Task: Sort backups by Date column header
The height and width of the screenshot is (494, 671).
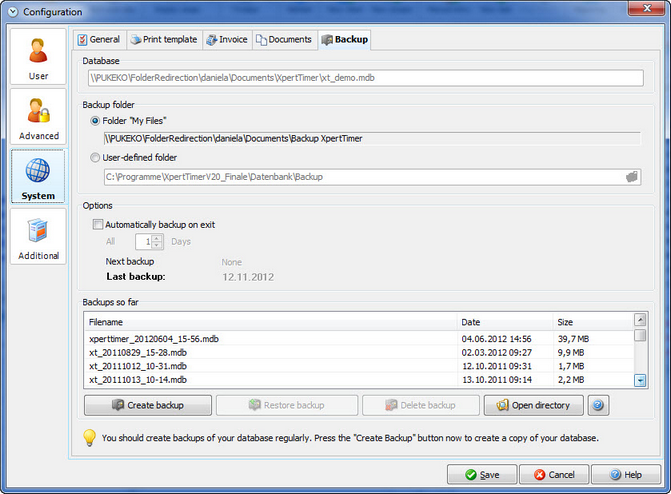Action: 506,322
